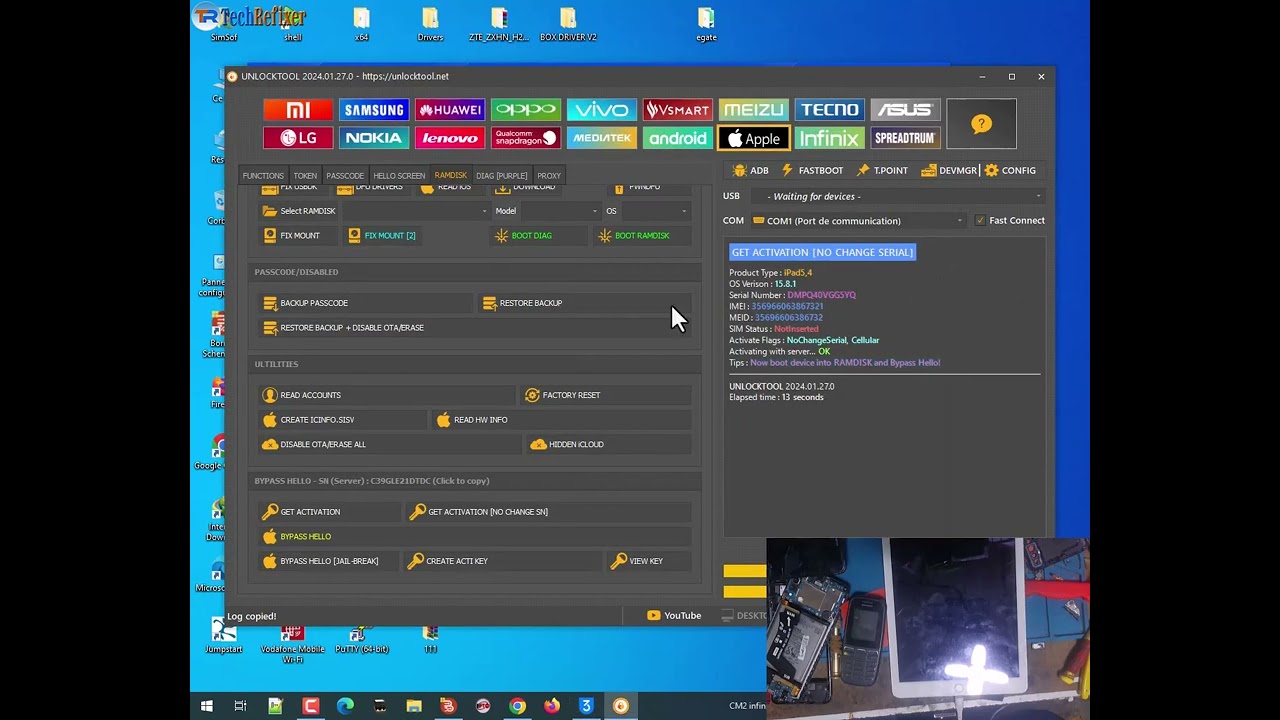The image size is (1280, 720).
Task: Open the PROXY tab
Action: 549,176
